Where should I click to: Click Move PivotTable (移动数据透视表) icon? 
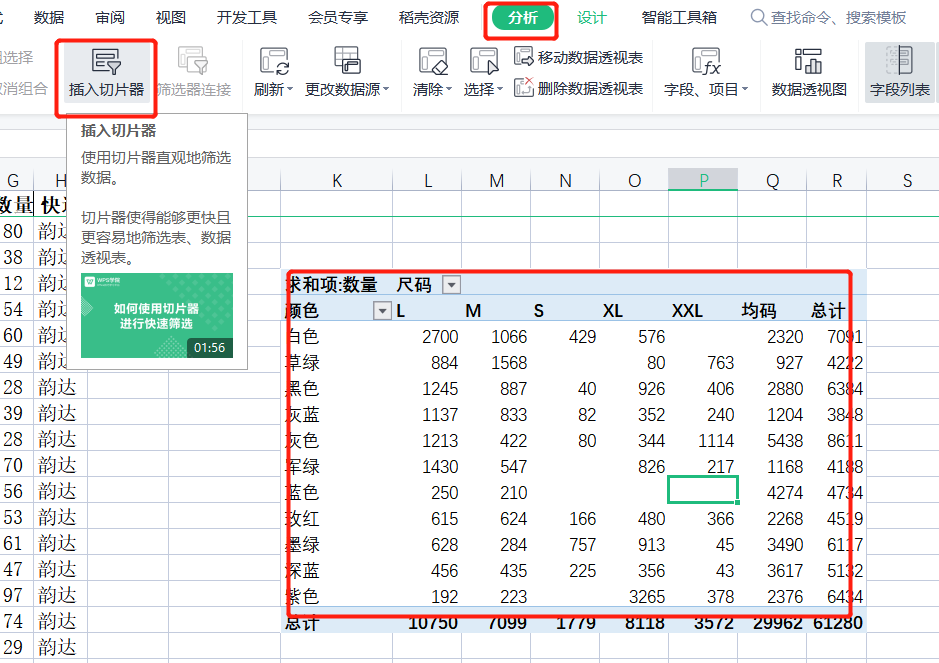[524, 57]
